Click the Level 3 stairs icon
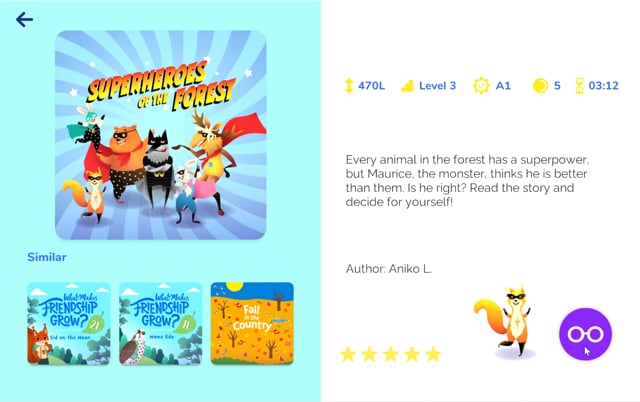 pos(407,86)
